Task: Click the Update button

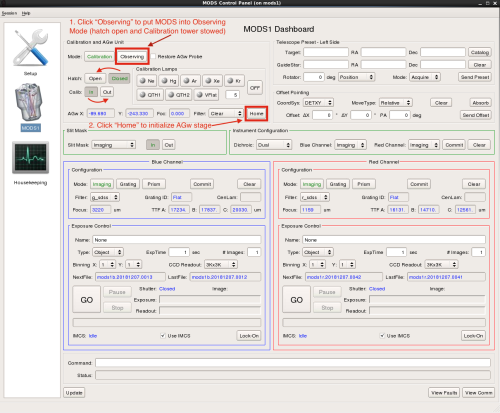Action: click(74, 393)
